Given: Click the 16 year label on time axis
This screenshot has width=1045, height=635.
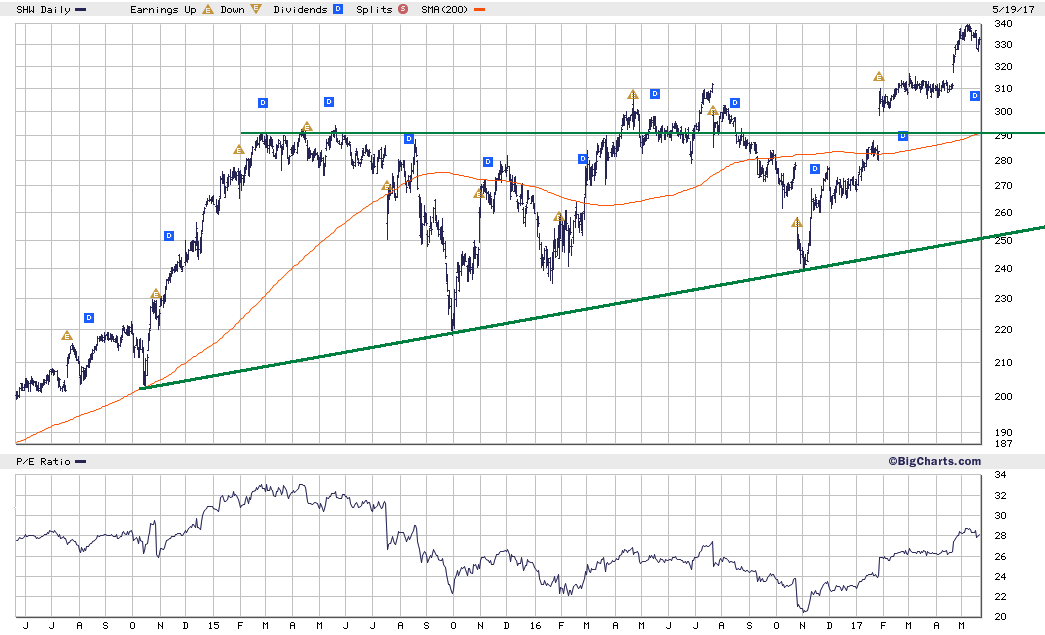Looking at the screenshot, I should click(535, 625).
